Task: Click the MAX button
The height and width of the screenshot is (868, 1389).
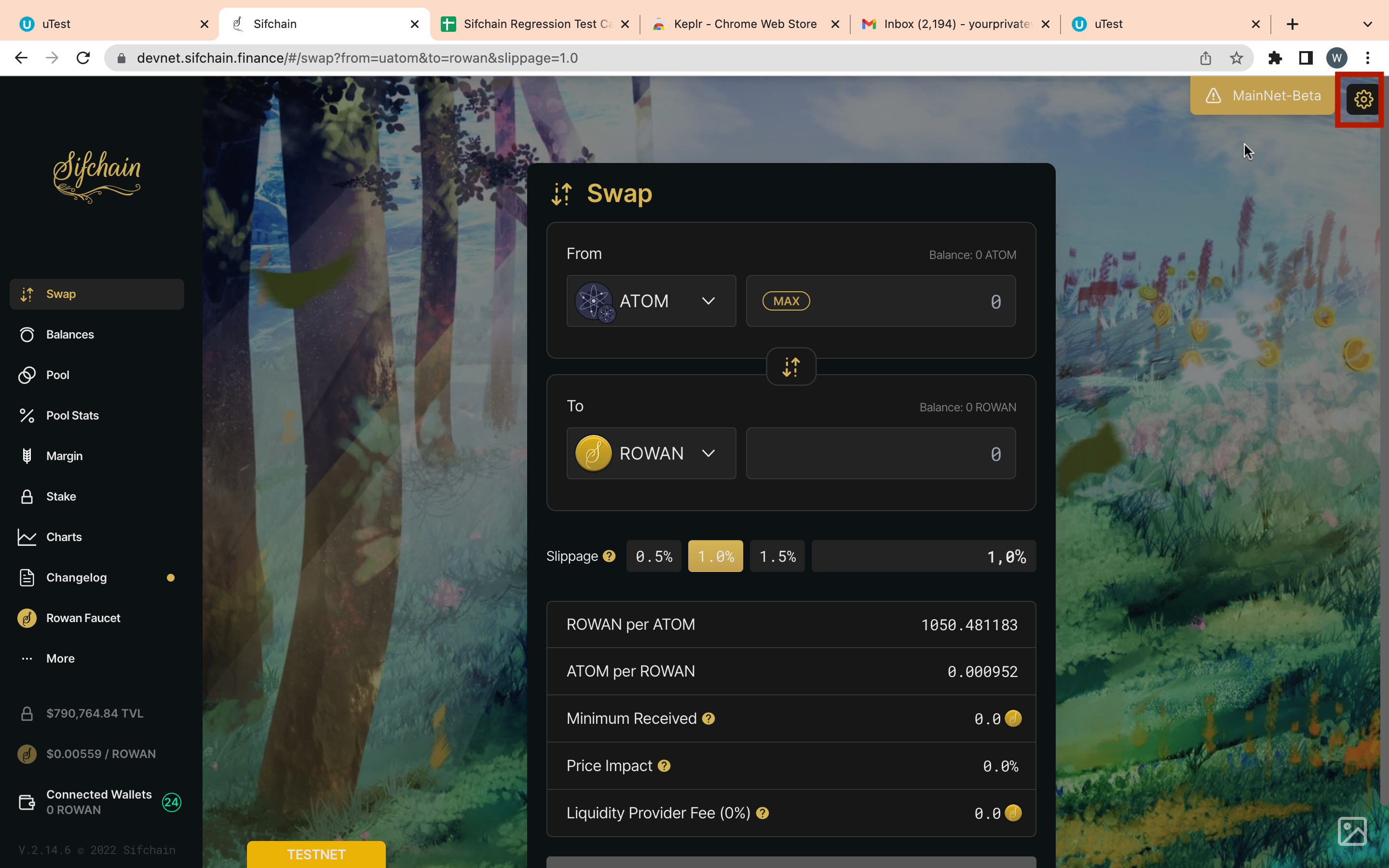Action: click(x=786, y=301)
